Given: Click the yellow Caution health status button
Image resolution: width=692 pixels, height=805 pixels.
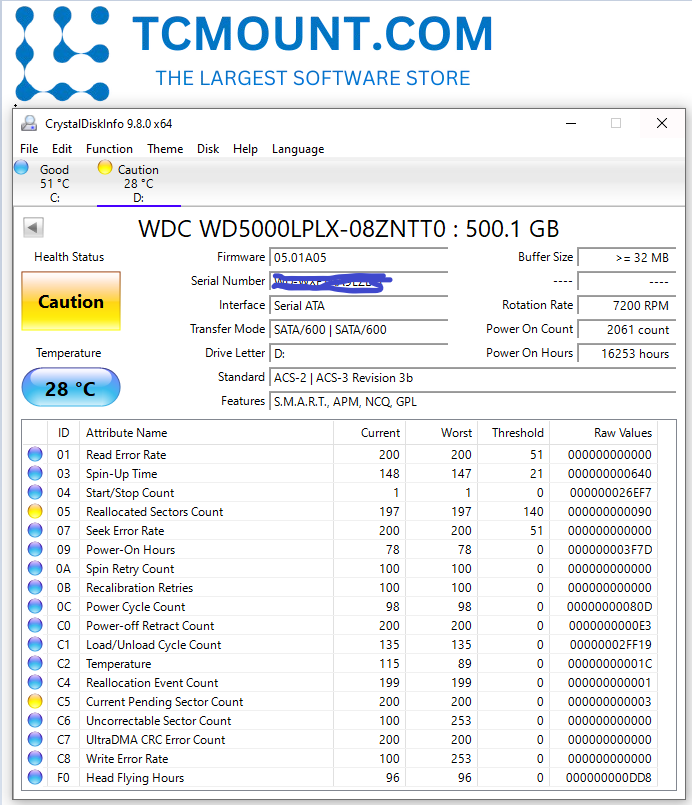Looking at the screenshot, I should pyautogui.click(x=70, y=302).
